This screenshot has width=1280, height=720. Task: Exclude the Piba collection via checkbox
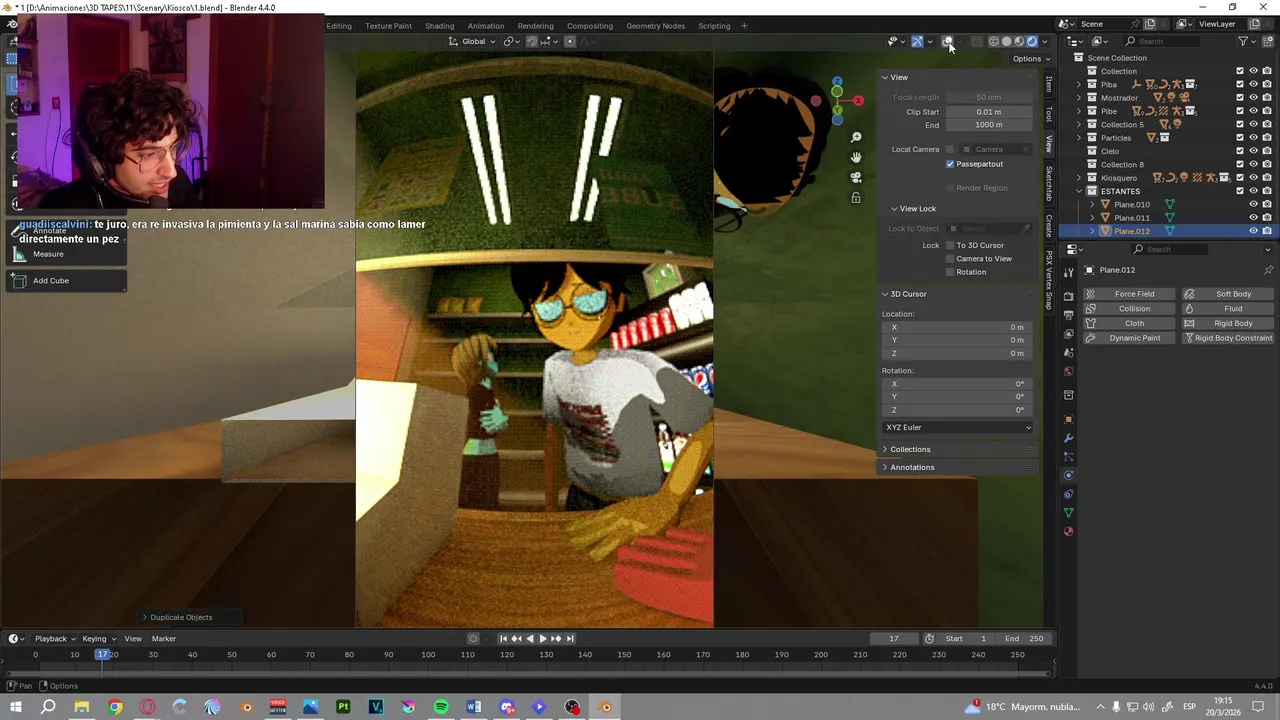tap(1240, 84)
